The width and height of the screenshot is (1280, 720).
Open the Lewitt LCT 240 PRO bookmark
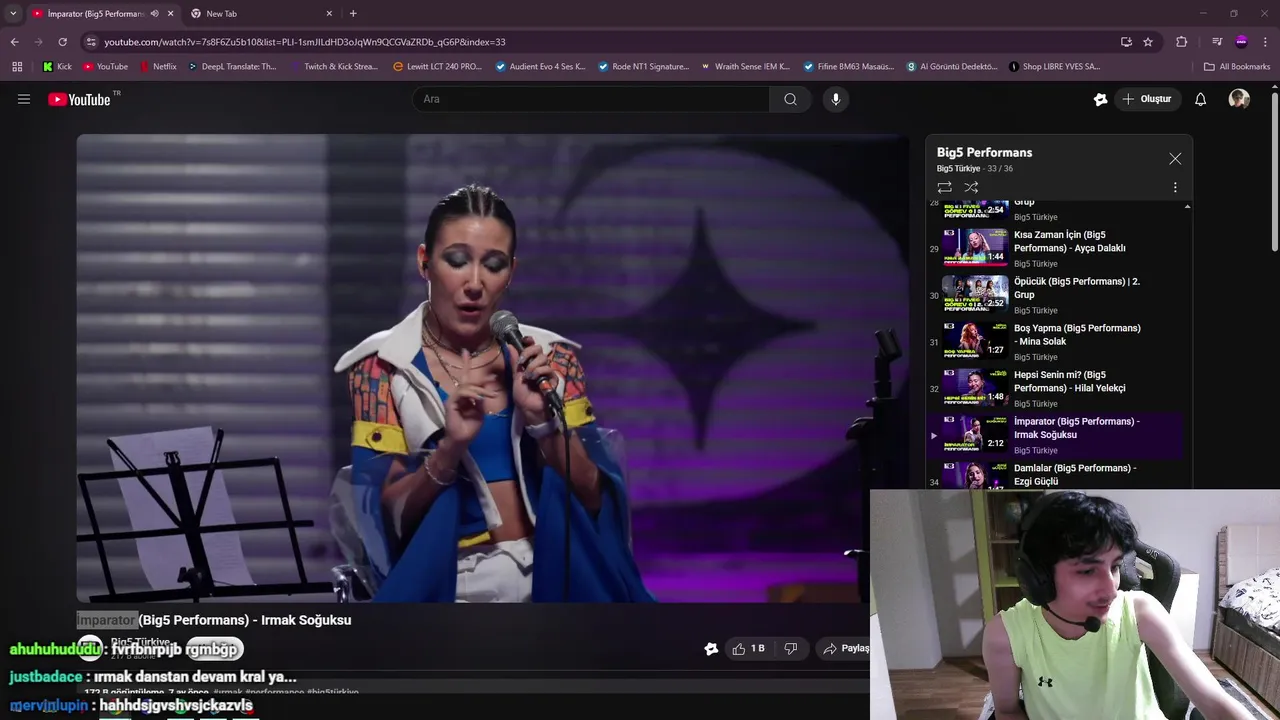coord(438,67)
